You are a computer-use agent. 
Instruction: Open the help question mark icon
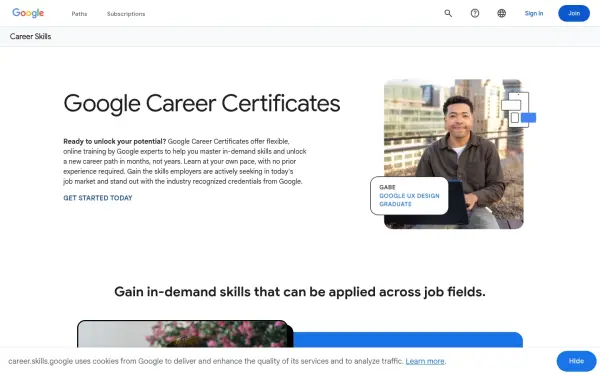(475, 13)
